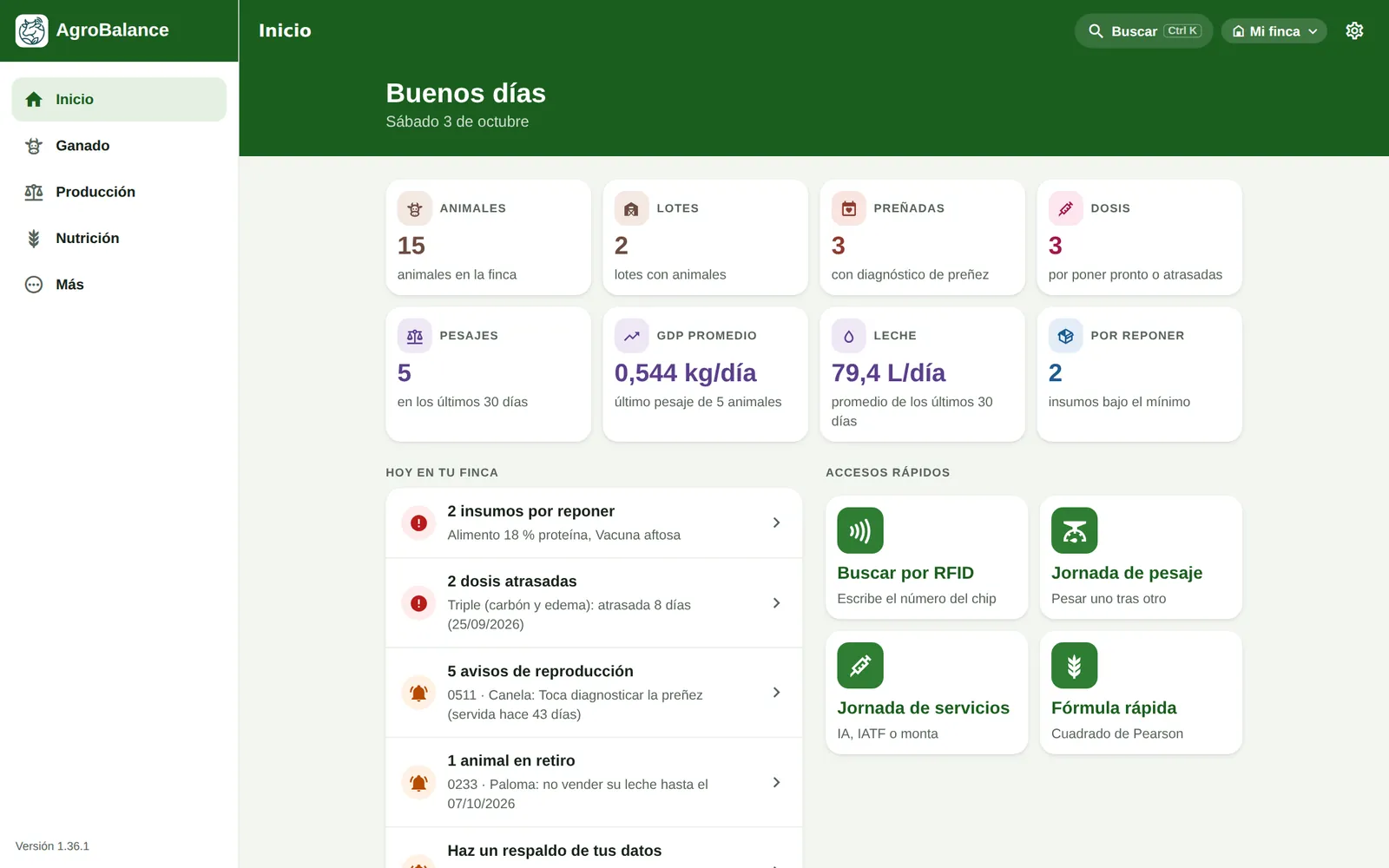Expand 5 avisos de reproducción chevron

(x=776, y=693)
